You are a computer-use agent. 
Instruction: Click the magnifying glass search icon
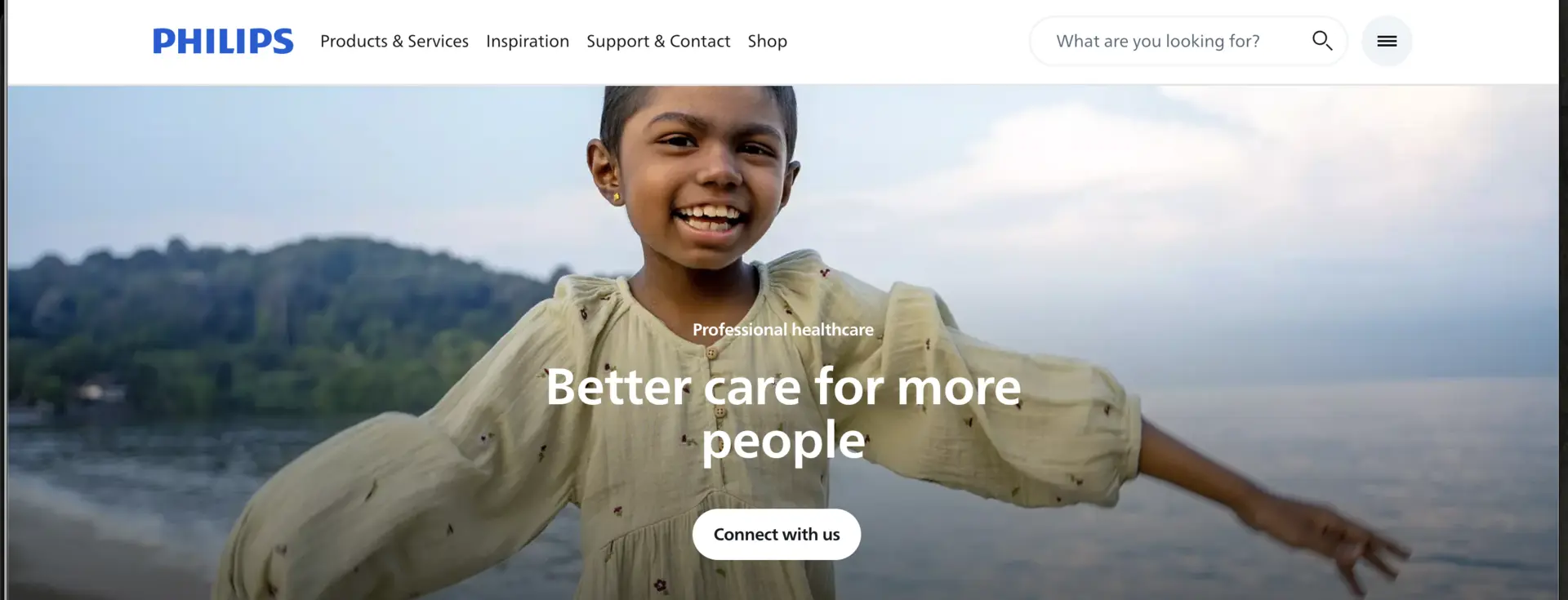tap(1321, 40)
